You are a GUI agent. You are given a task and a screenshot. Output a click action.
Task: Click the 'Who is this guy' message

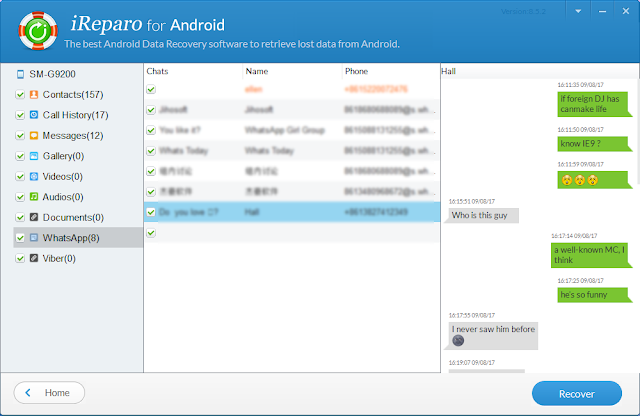point(481,216)
